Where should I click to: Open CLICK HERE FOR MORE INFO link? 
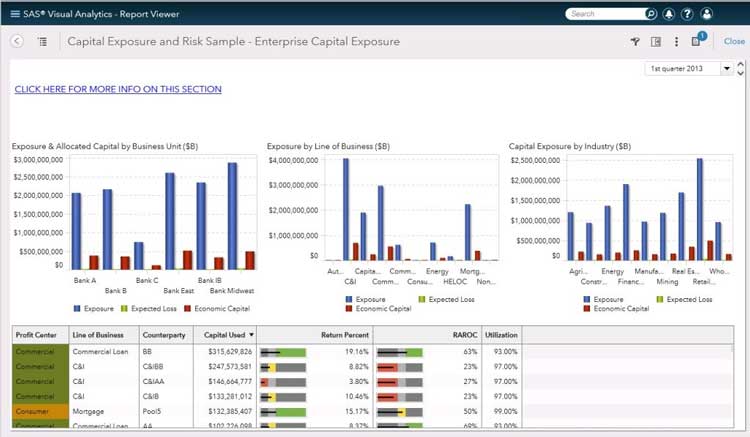[x=118, y=89]
